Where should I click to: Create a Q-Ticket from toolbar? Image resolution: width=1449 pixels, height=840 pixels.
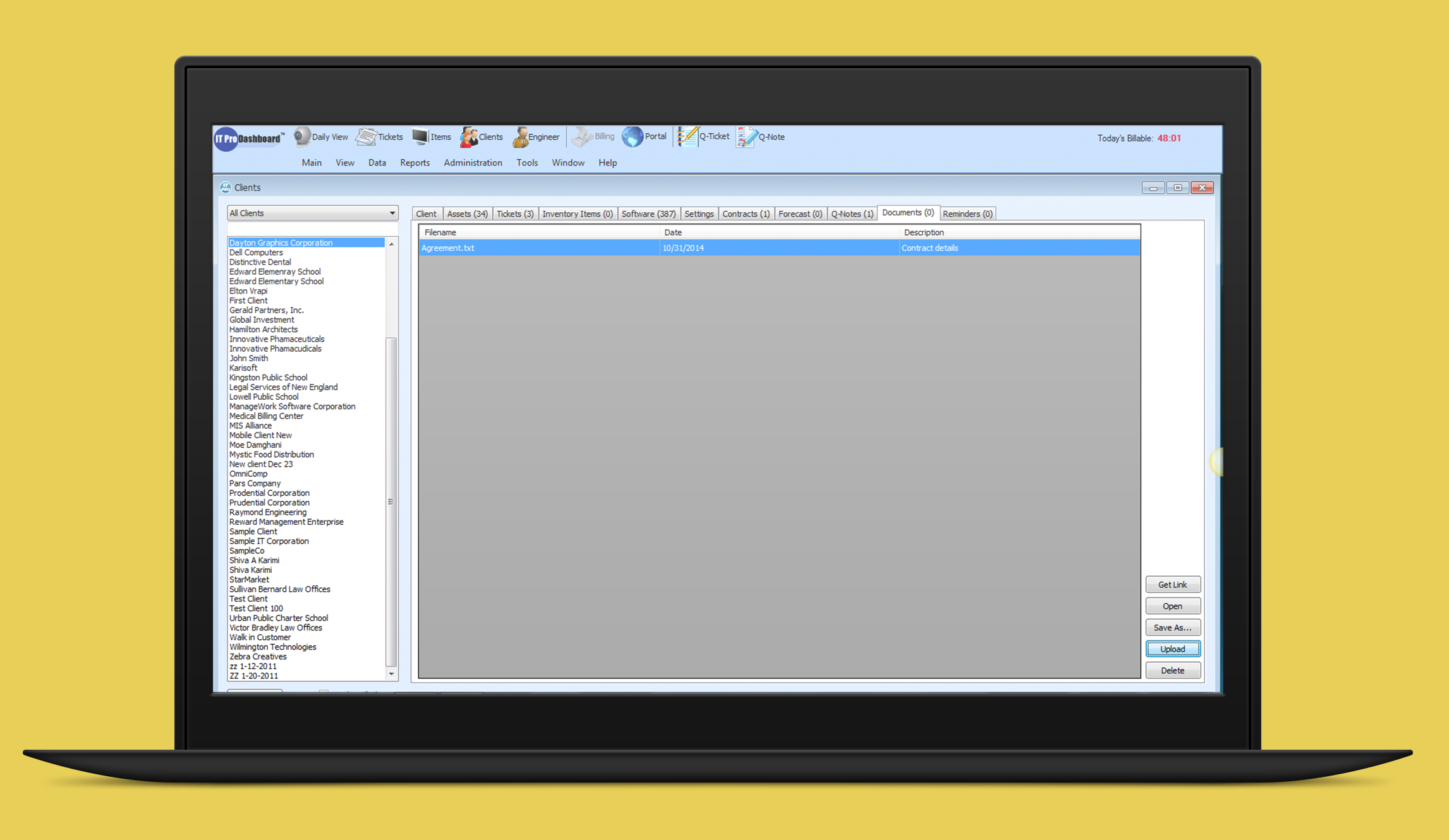[688, 136]
